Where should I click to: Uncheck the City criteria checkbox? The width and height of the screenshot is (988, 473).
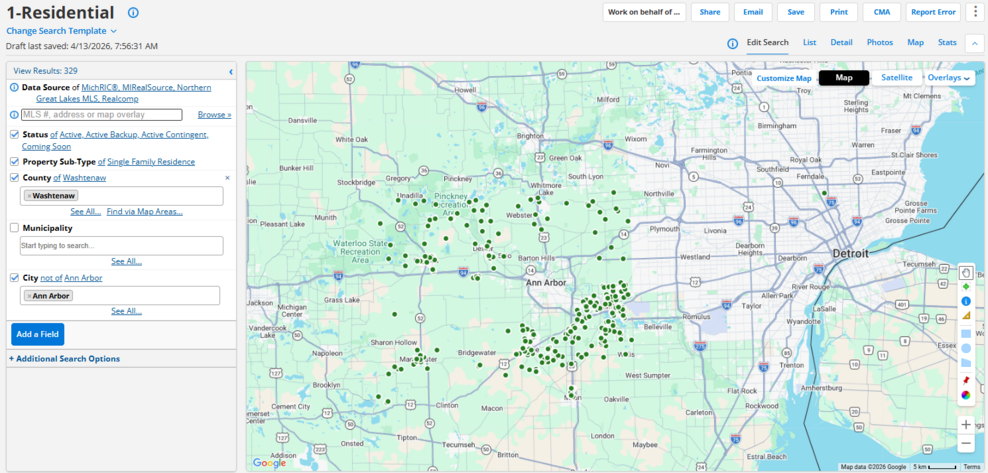(x=15, y=278)
